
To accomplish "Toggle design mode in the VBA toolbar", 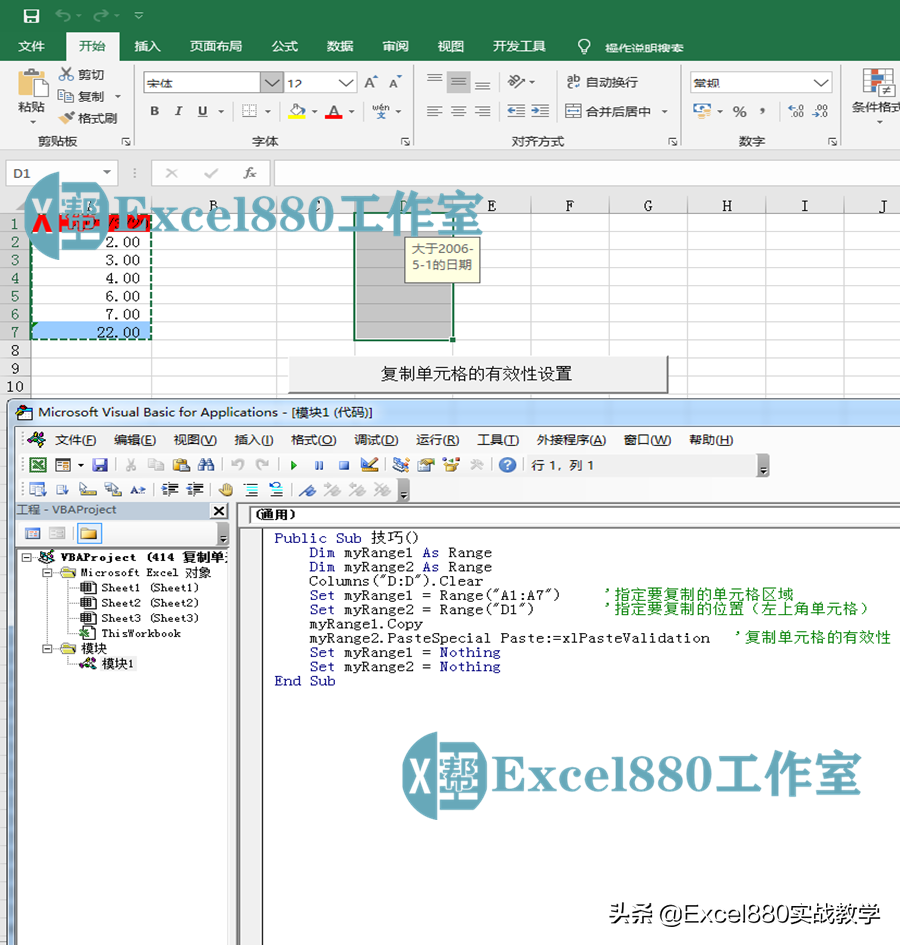I will 369,465.
